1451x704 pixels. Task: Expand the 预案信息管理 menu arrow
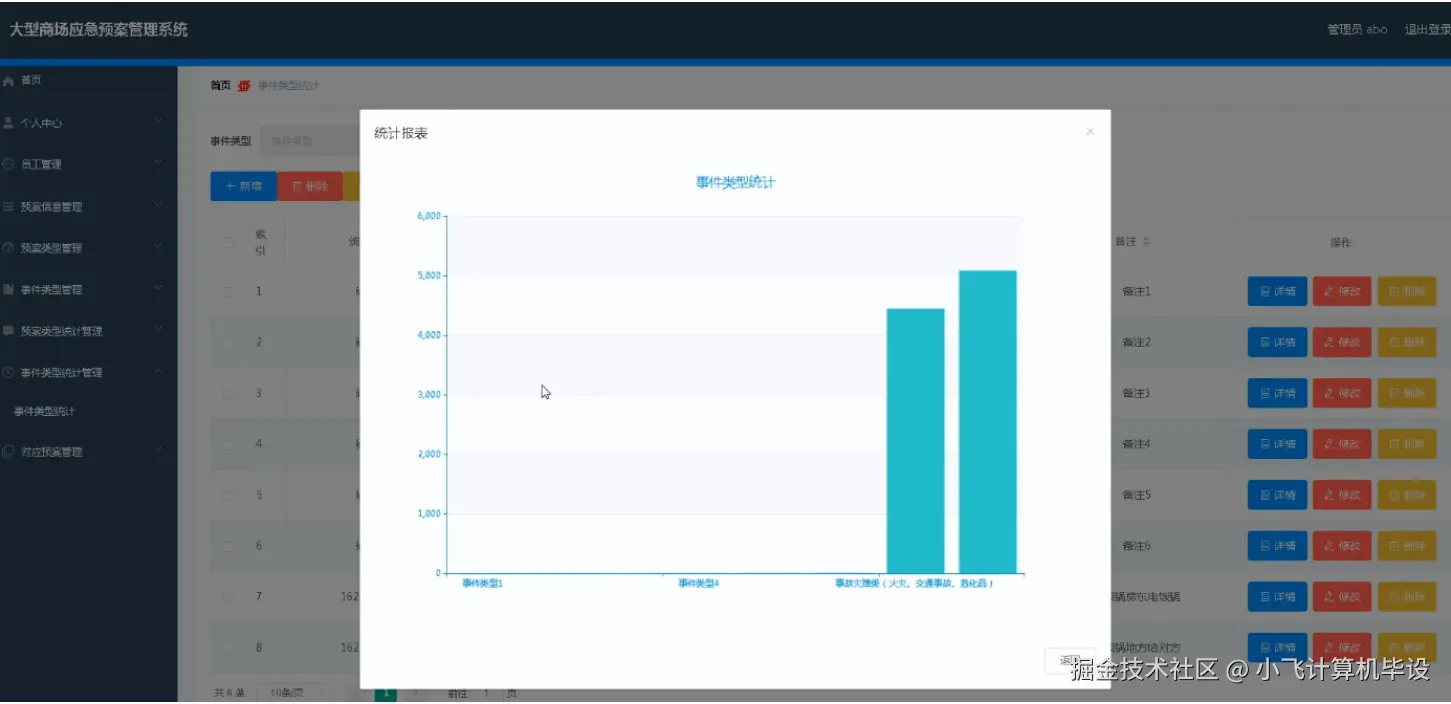pyautogui.click(x=158, y=206)
